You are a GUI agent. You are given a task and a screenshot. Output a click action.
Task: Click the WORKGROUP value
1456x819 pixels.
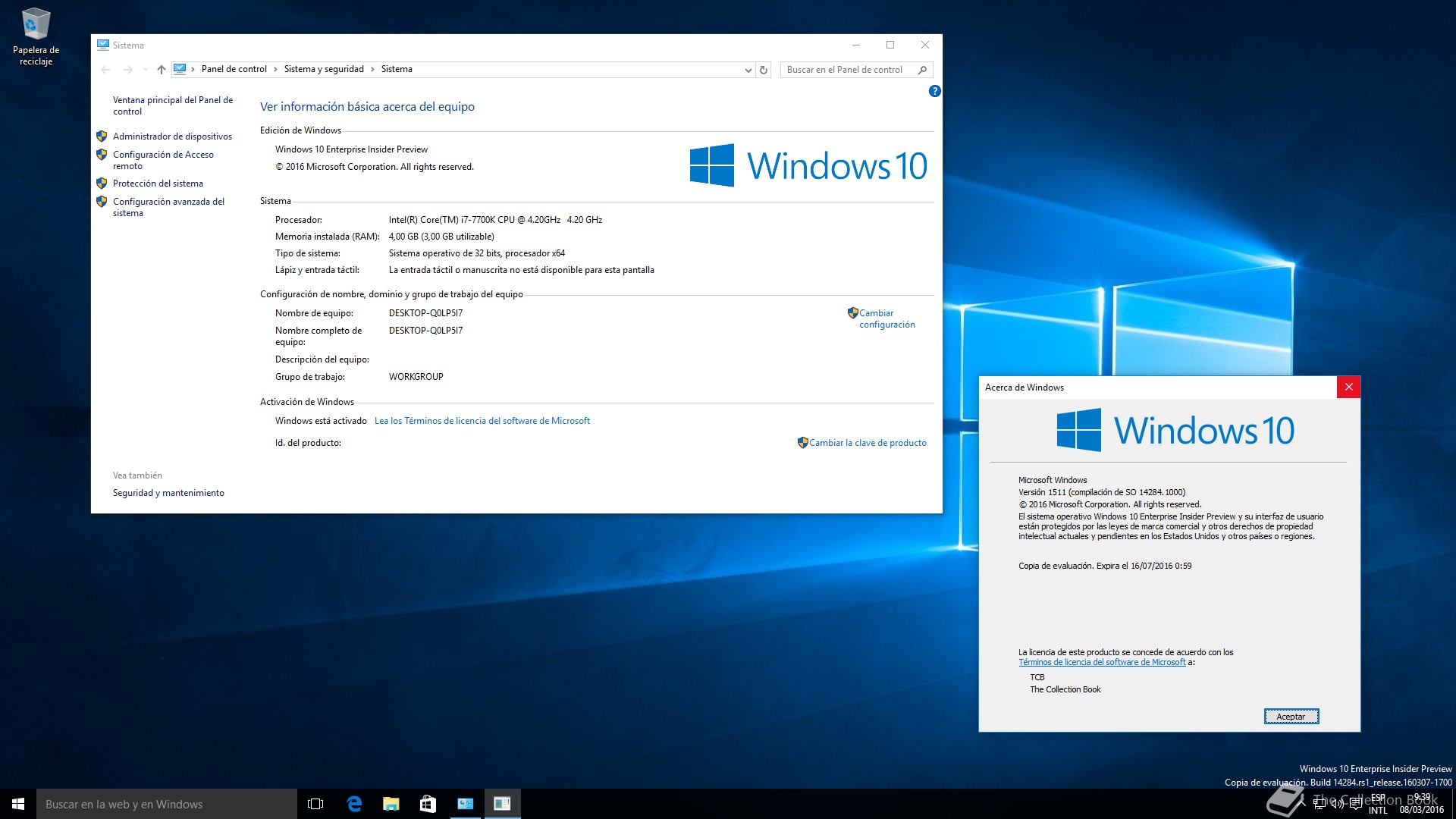click(416, 377)
